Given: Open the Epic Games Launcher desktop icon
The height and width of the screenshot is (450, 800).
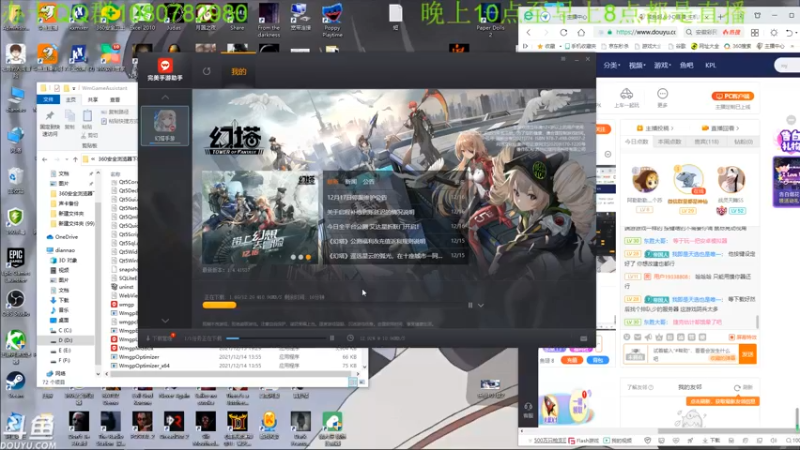Looking at the screenshot, I should (16, 264).
